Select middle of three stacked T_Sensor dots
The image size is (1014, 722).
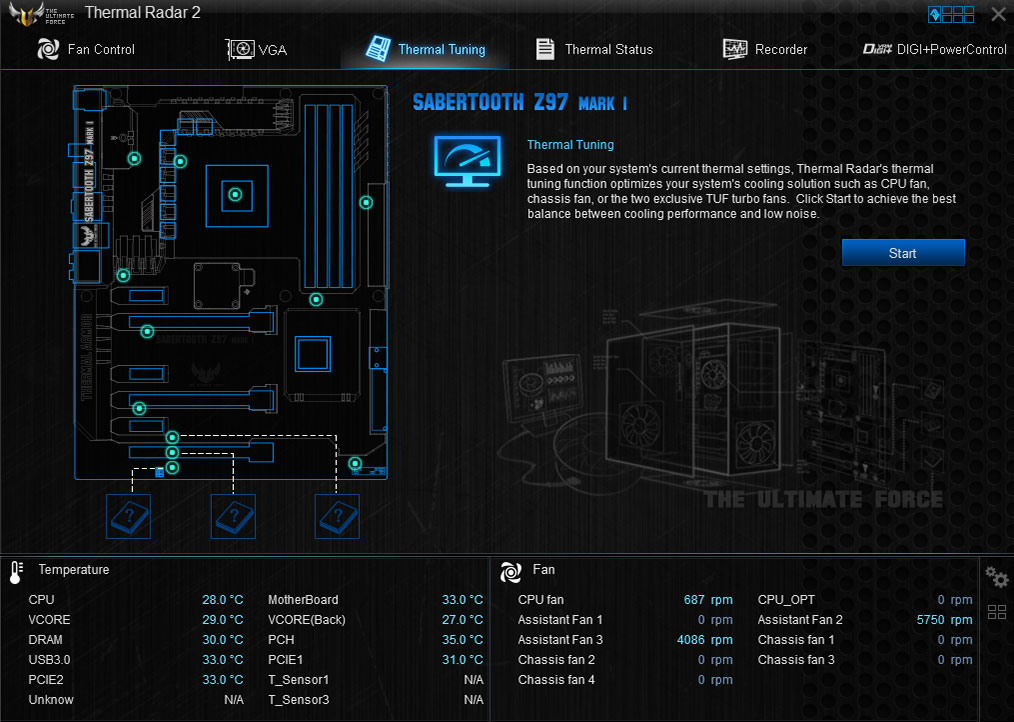pyautogui.click(x=172, y=452)
